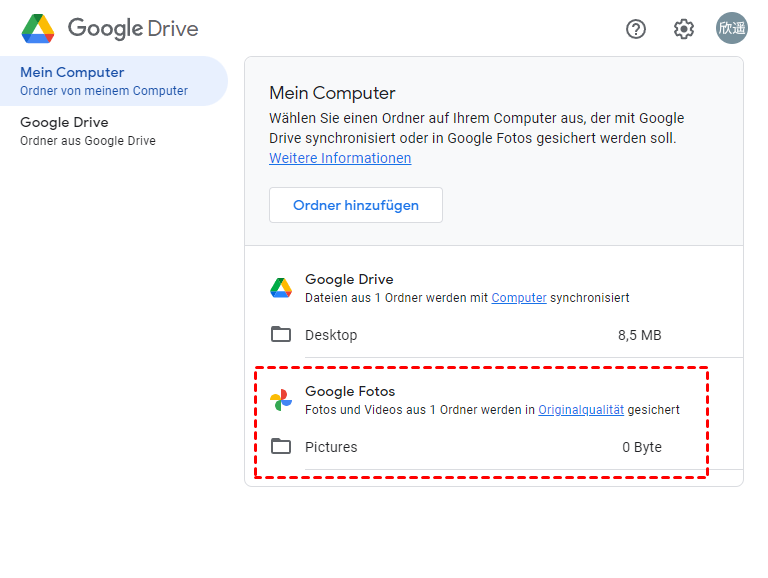Click the Google Drive wordmark in header
768x578 pixels.
(x=133, y=29)
